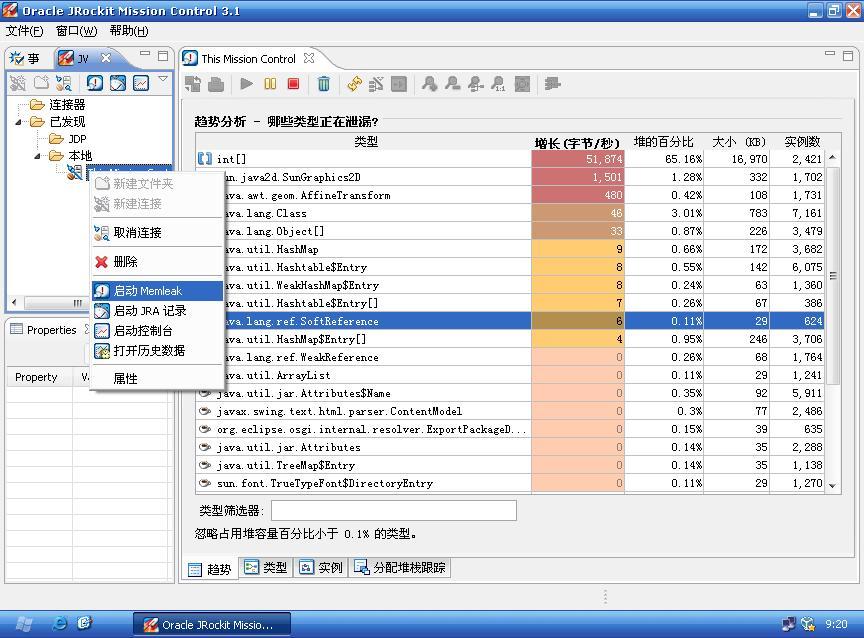
Task: Collapse the 本地 tree node
Action: [x=37, y=156]
